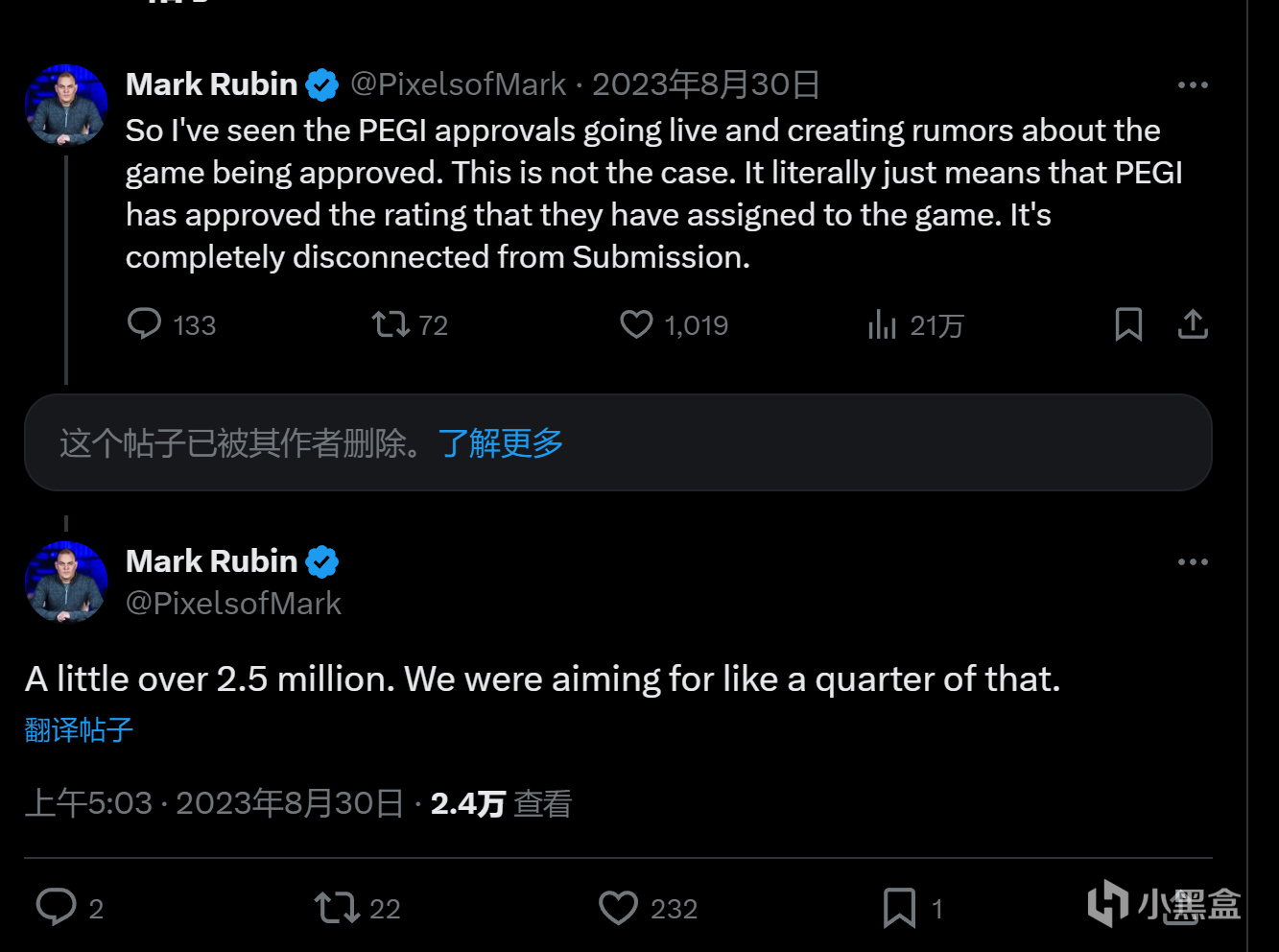The height and width of the screenshot is (952, 1279).
Task: Open Mark Rubin's avatar on lower post
Action: tap(66, 583)
